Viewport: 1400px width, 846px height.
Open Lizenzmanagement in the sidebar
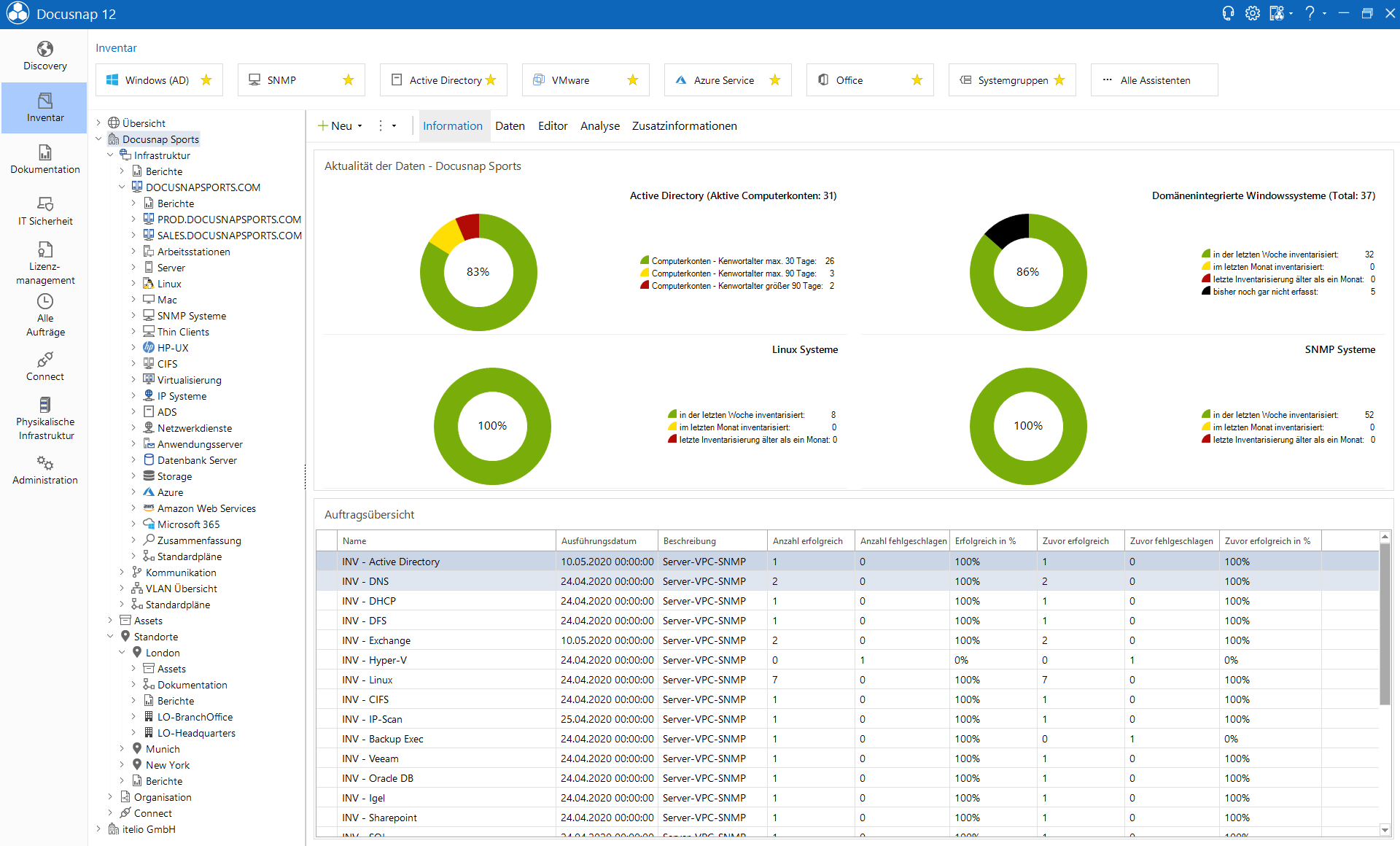pyautogui.click(x=44, y=263)
